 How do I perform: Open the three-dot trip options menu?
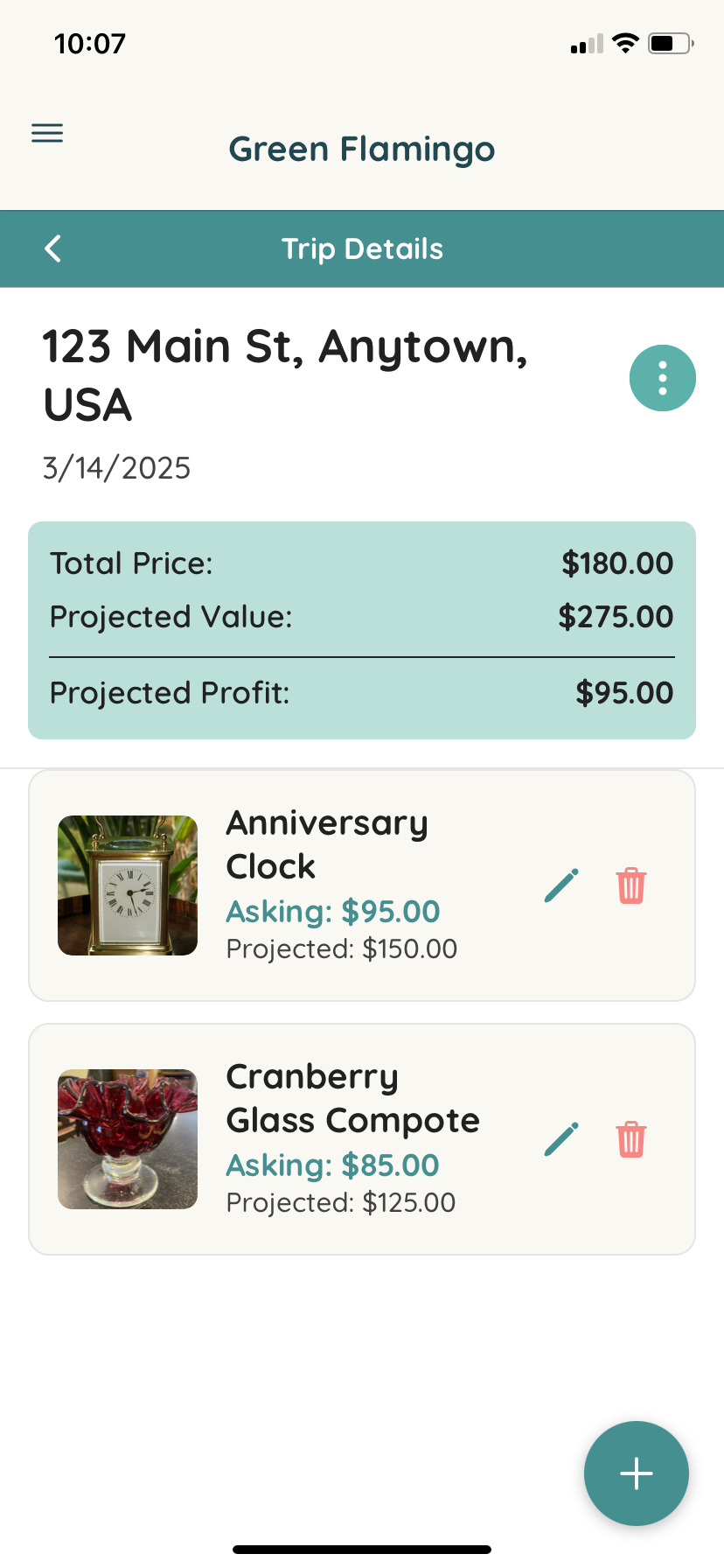point(663,378)
